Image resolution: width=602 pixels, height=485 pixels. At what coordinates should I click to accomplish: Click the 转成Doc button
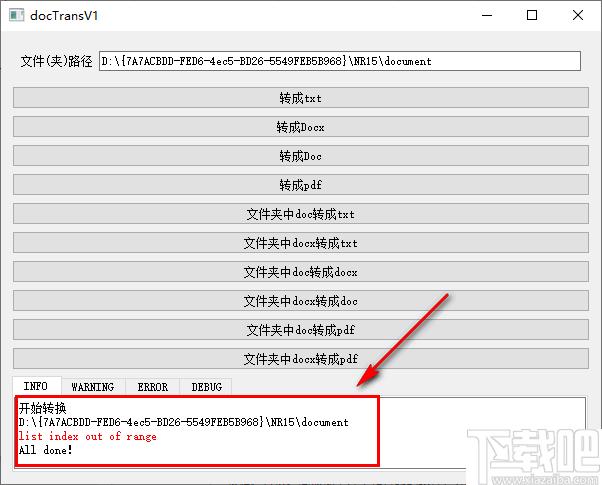301,156
